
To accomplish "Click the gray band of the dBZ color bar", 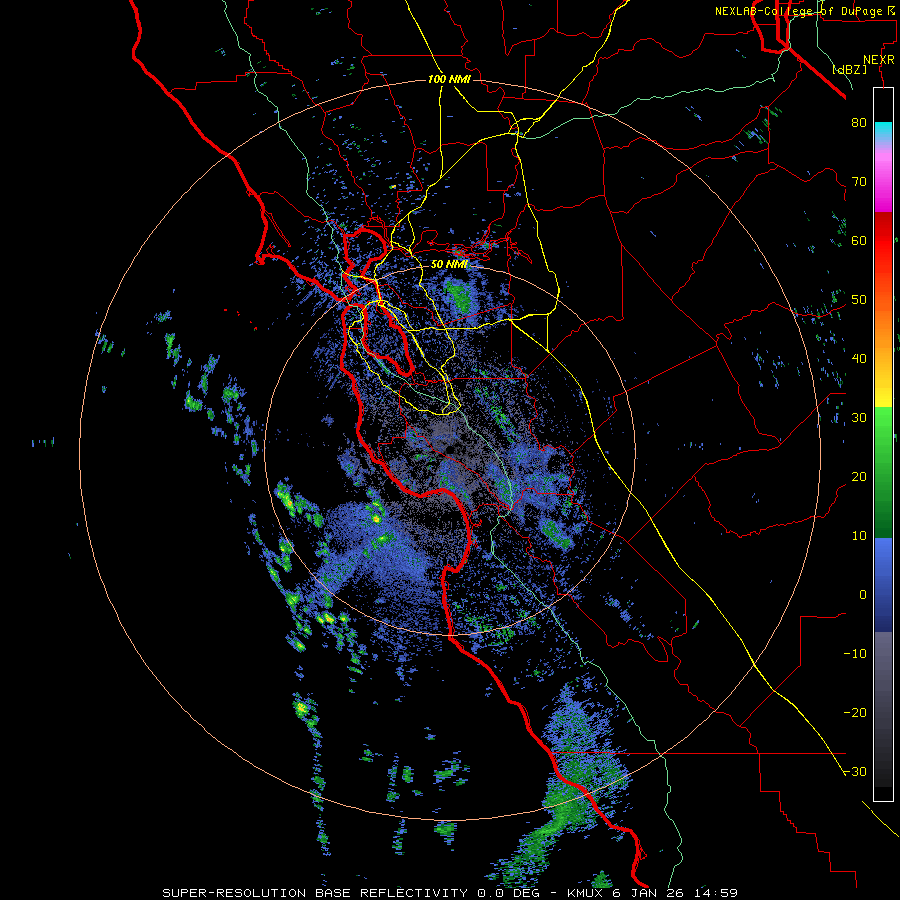I will [883, 709].
